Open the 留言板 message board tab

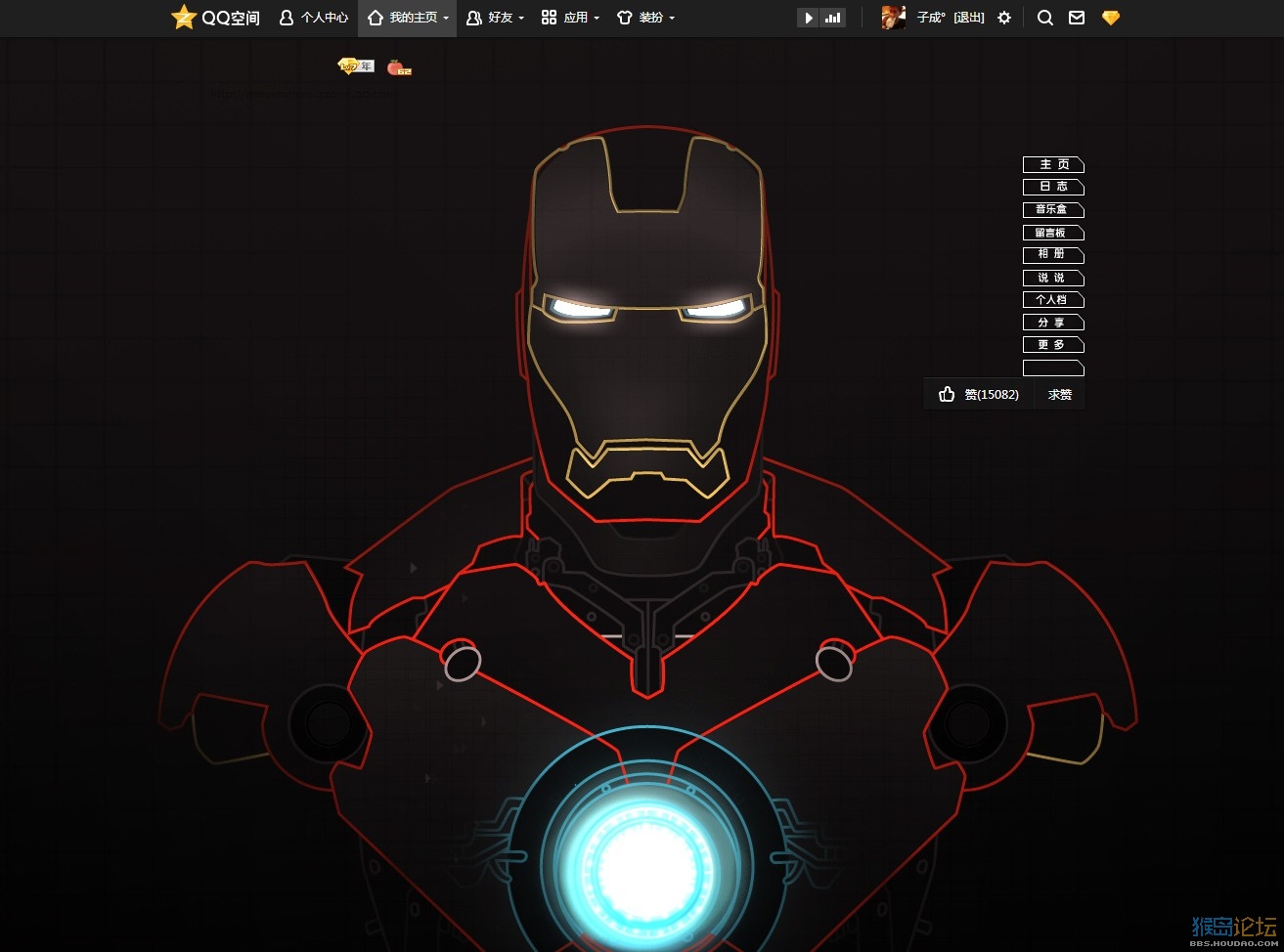click(1053, 233)
